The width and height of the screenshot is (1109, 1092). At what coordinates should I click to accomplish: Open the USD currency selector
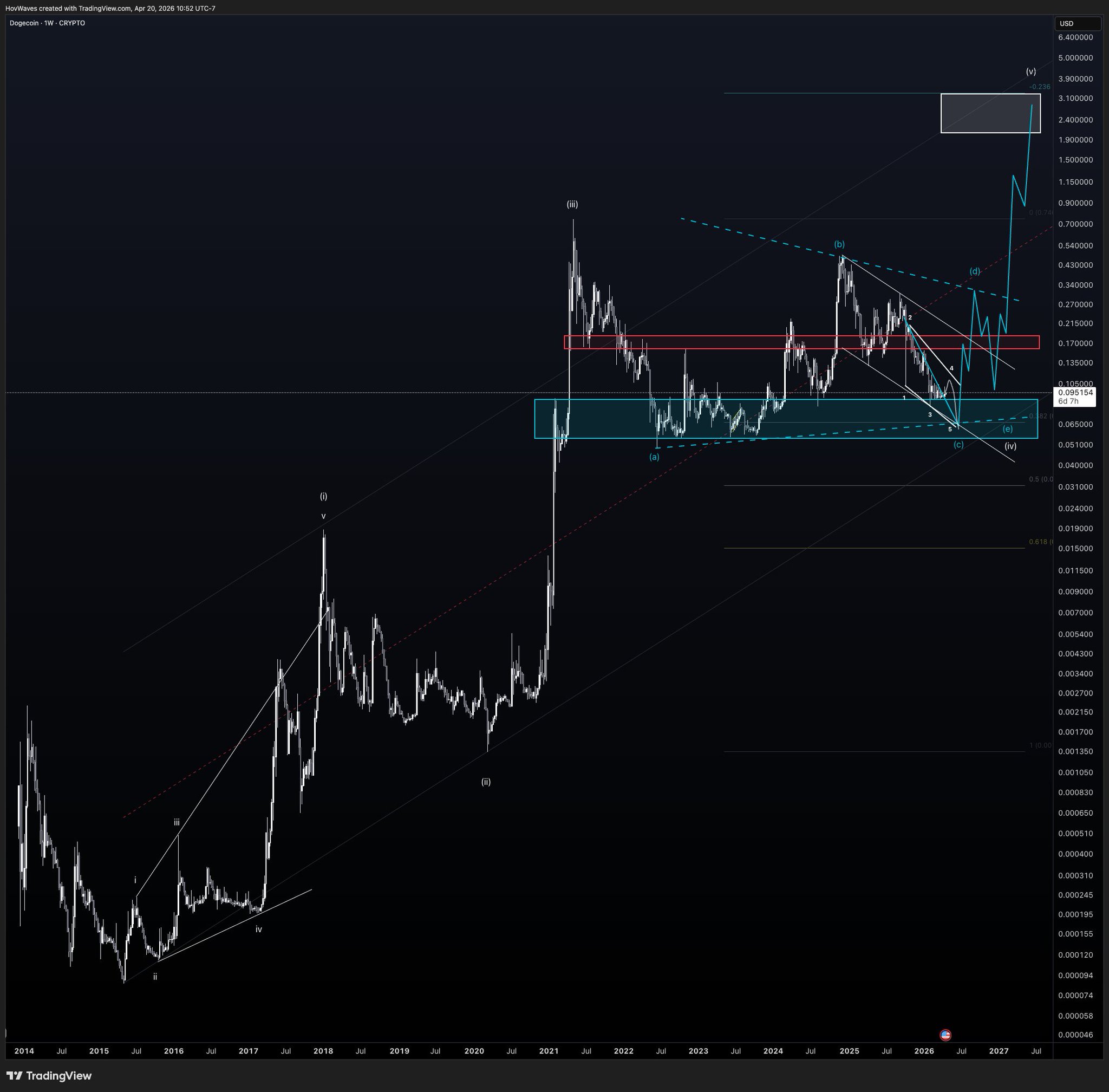click(x=1077, y=23)
